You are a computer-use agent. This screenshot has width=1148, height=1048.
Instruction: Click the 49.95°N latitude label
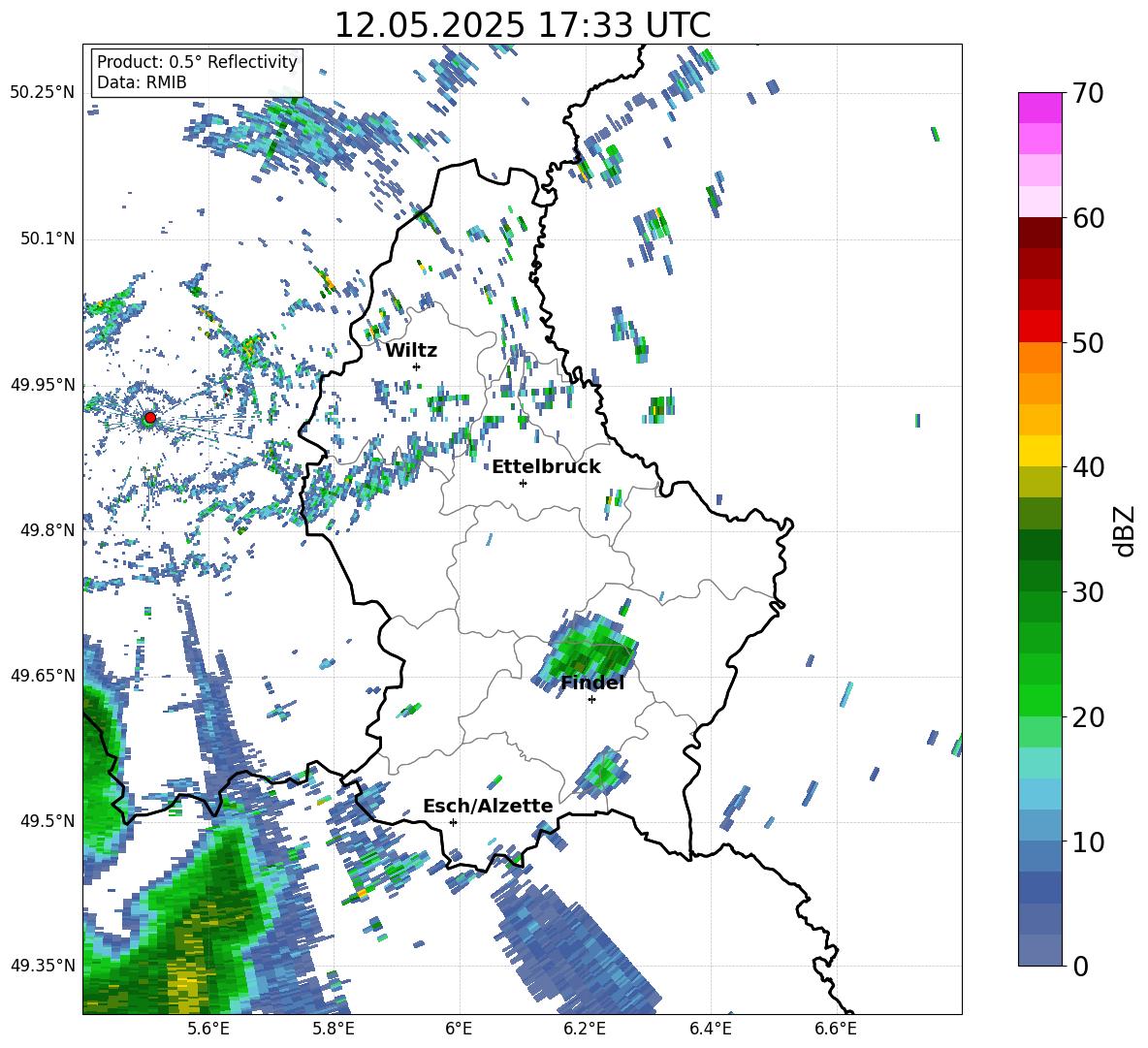coord(43,385)
